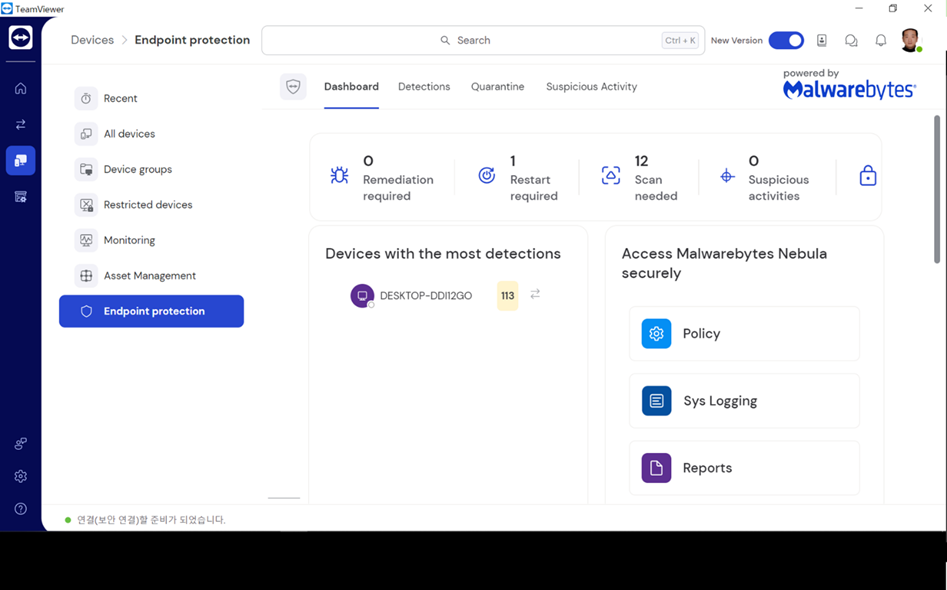Click the 'Access Malwarebytes Nebula securely' heading
The width and height of the screenshot is (947, 590).
724,263
